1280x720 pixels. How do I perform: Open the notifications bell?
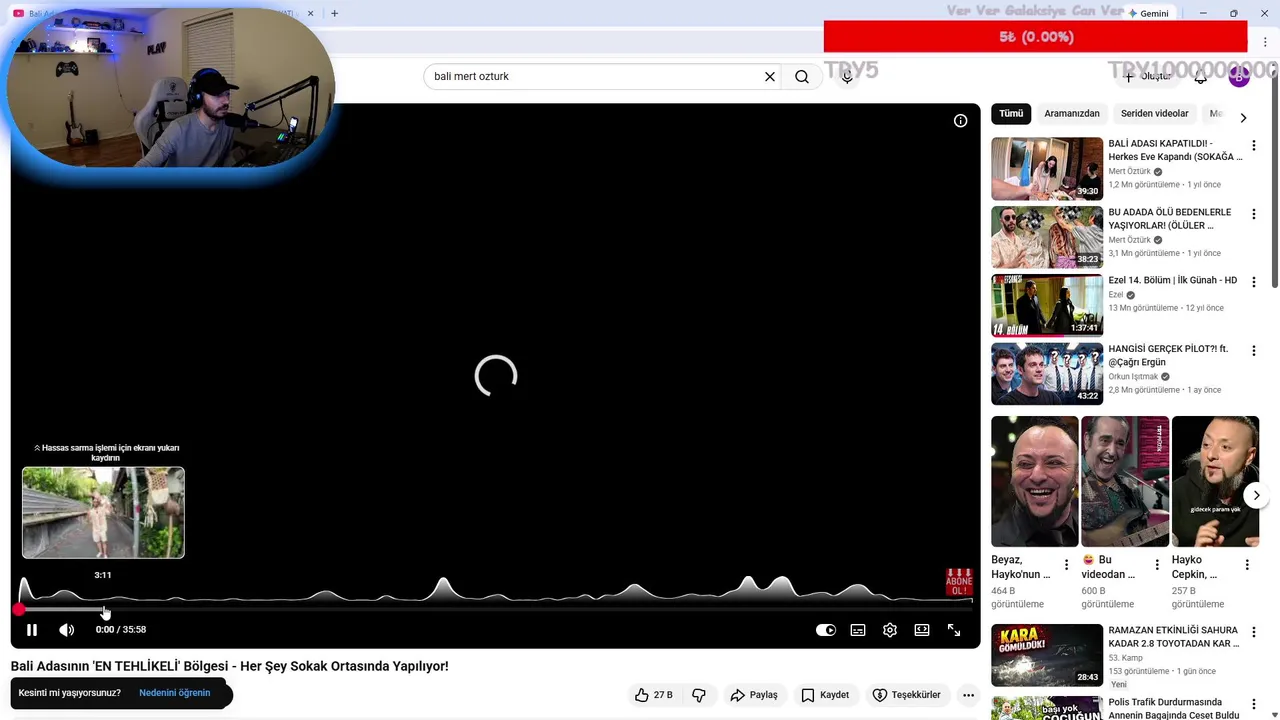click(x=1200, y=76)
